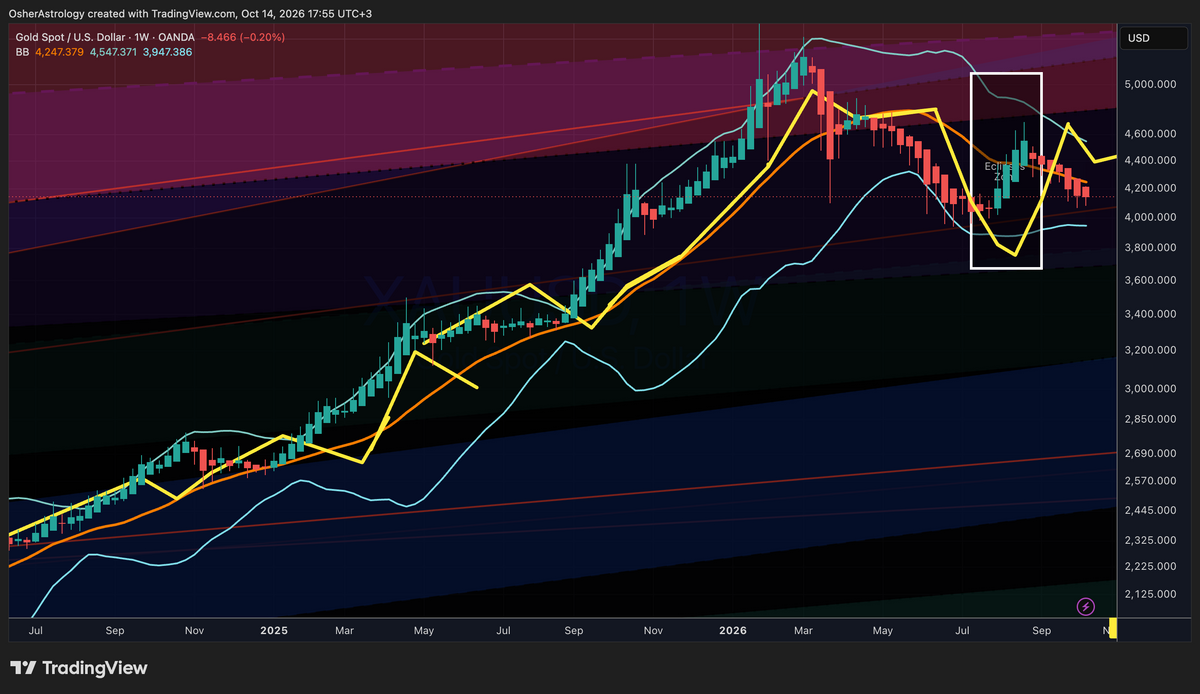Click the Eclipses Zone label inside the white rectangle
Screen dimensions: 1200x694
(1004, 171)
